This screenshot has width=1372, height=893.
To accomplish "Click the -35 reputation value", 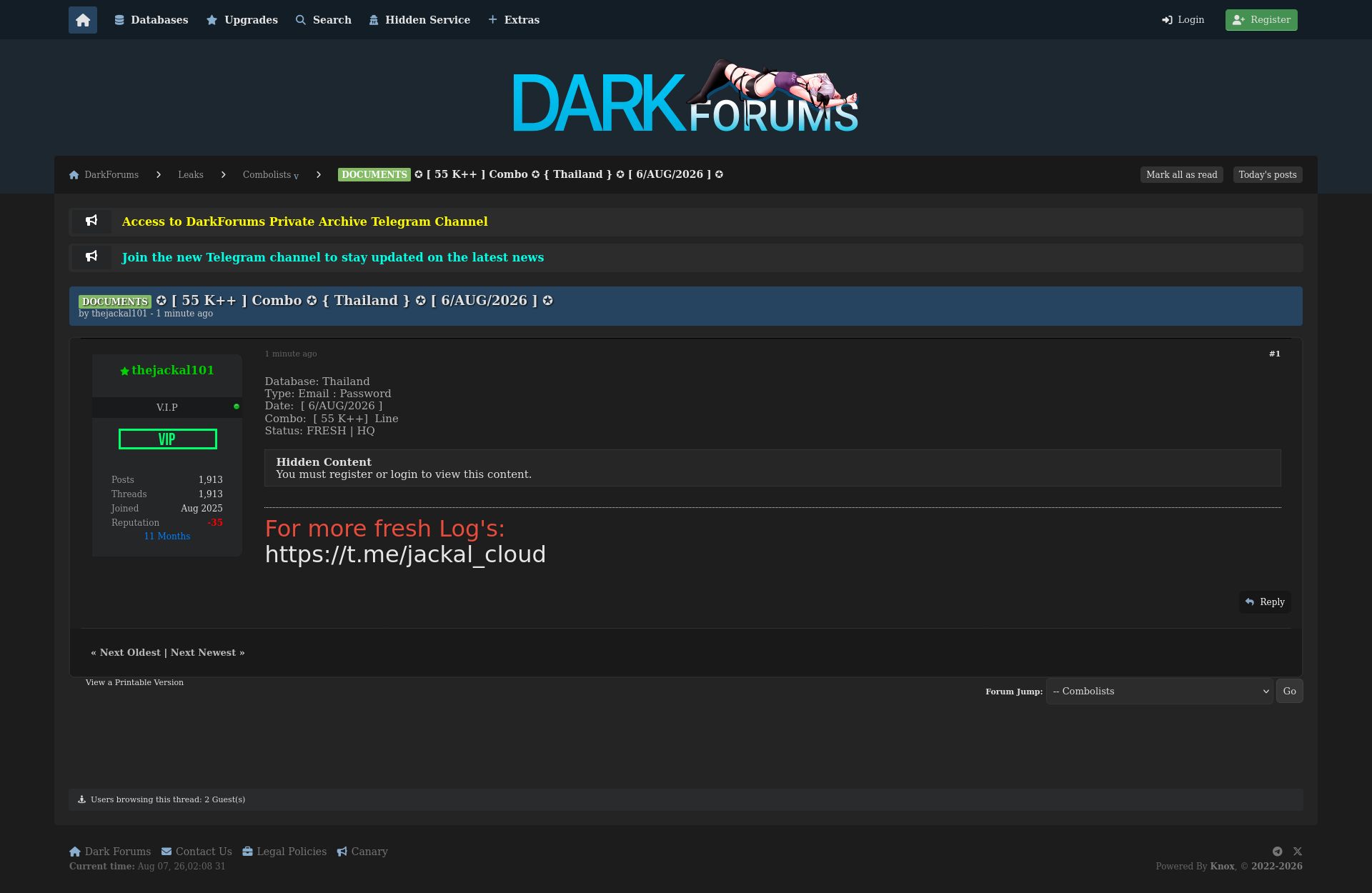I will (x=215, y=523).
